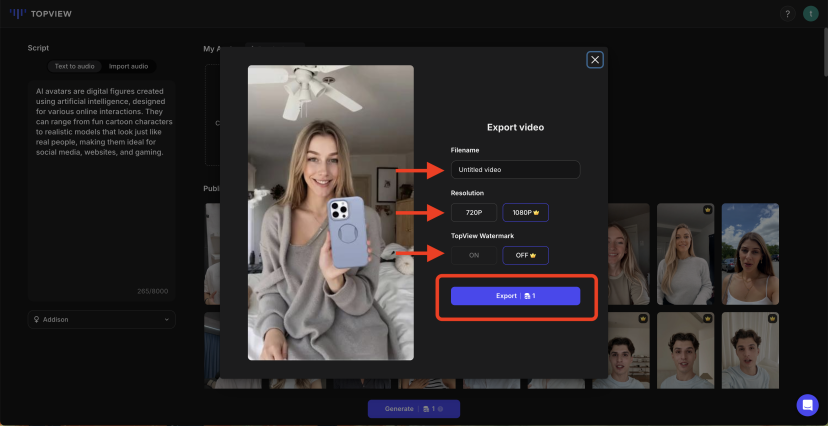This screenshot has height=426, width=828.
Task: Turn TopView watermark OFF
Action: click(x=525, y=255)
